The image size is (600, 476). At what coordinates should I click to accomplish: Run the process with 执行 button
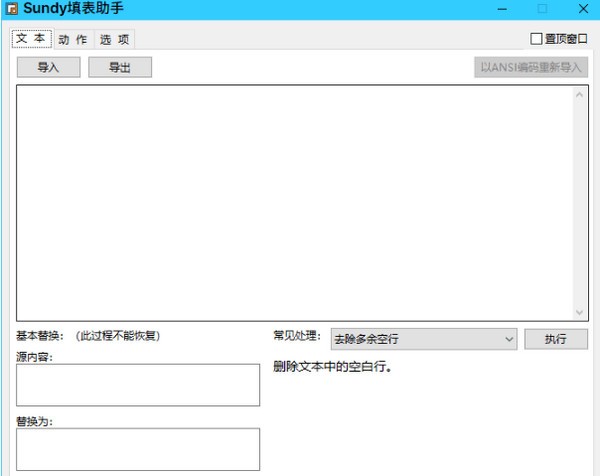click(x=556, y=339)
